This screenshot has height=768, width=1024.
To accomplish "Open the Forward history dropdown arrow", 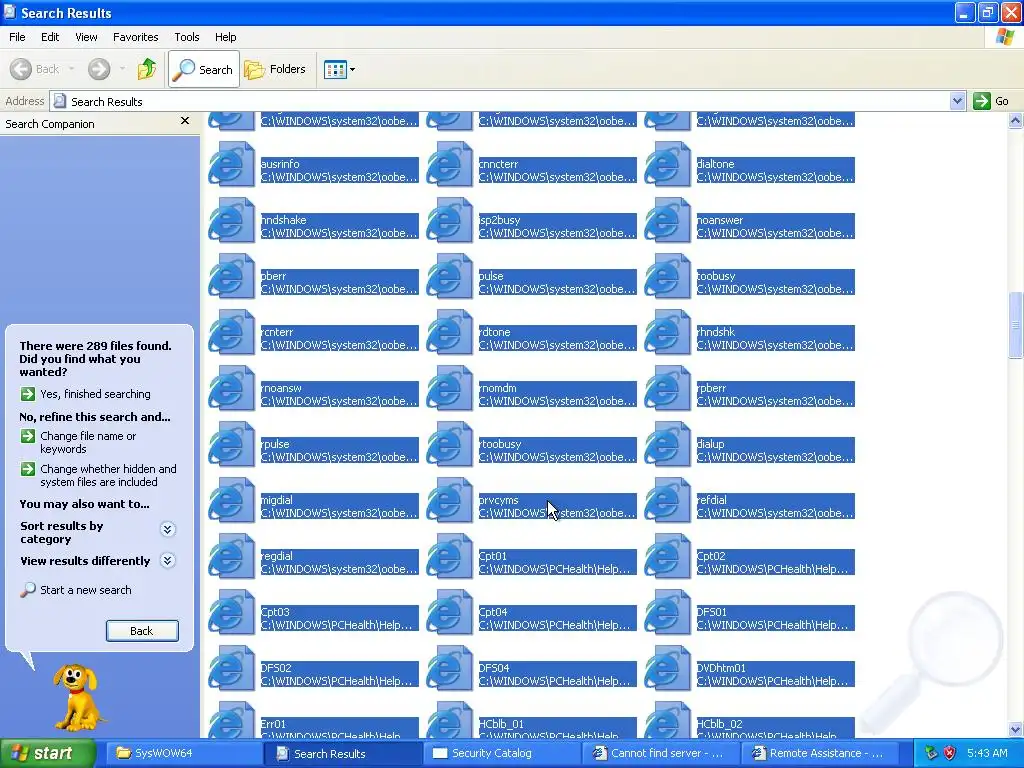I will 122,69.
